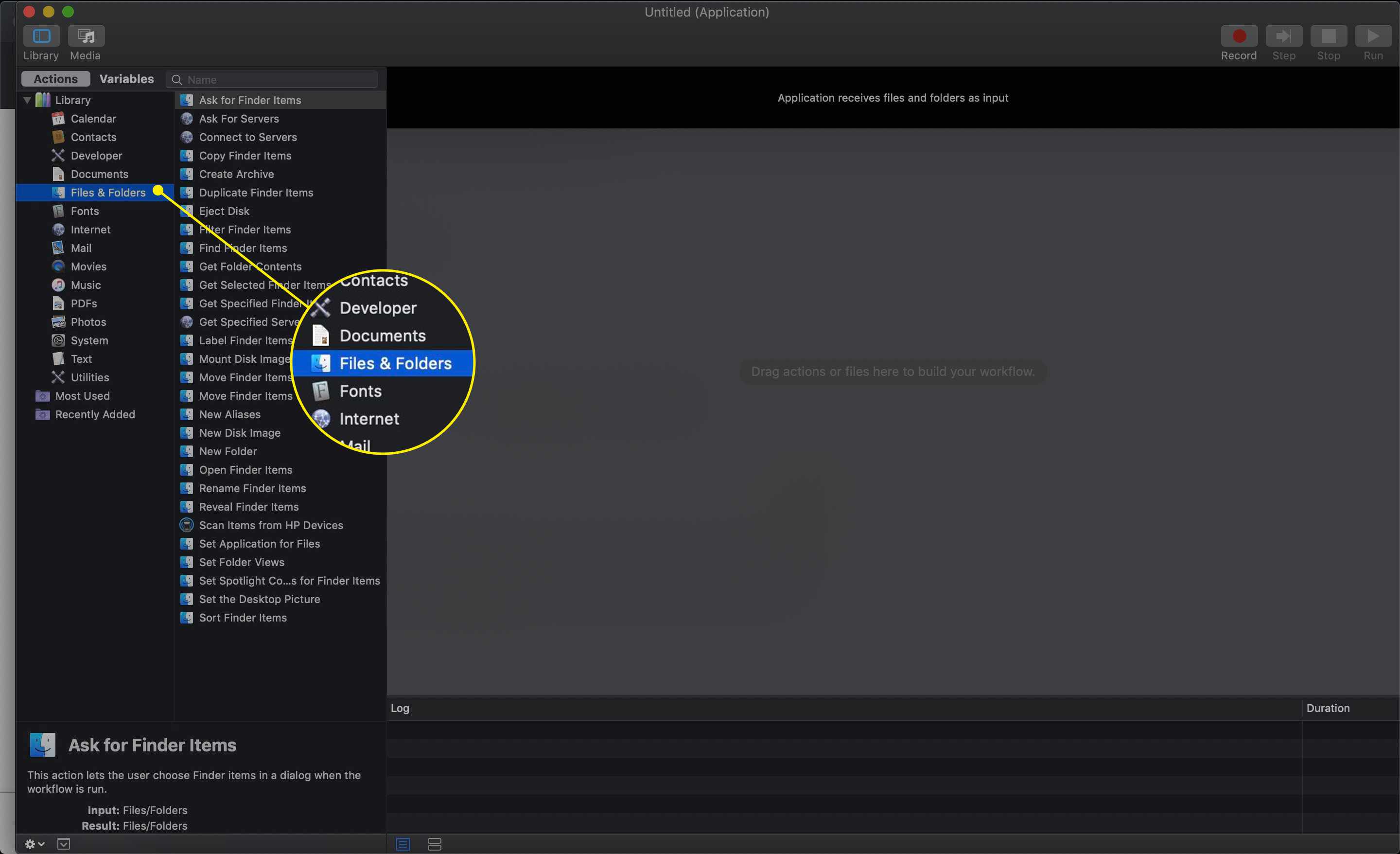Select Files & Folders in popup menu
Screen dimensions: 1400x854
[395, 363]
